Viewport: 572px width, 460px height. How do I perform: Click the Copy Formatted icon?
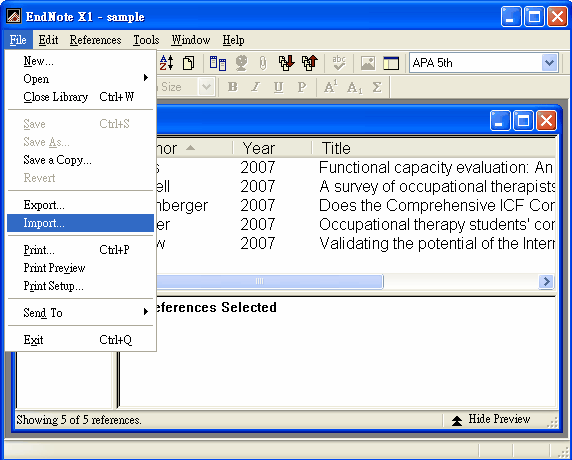(188, 63)
